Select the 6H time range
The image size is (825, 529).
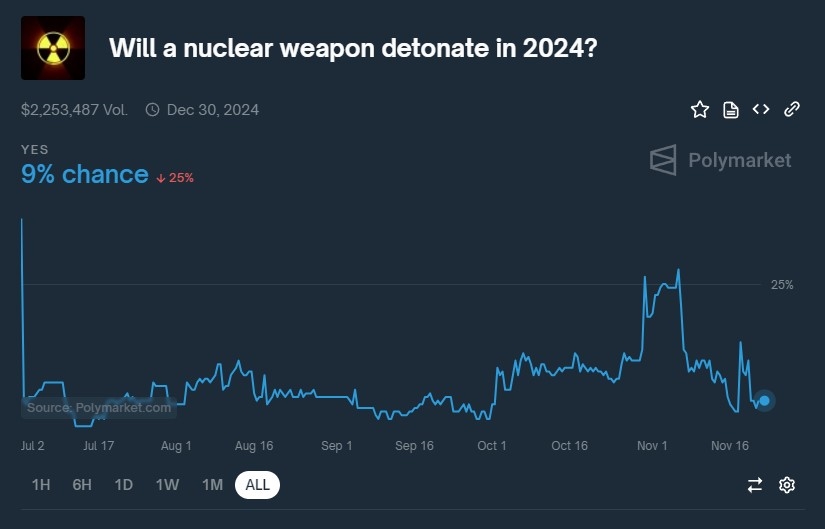82,485
